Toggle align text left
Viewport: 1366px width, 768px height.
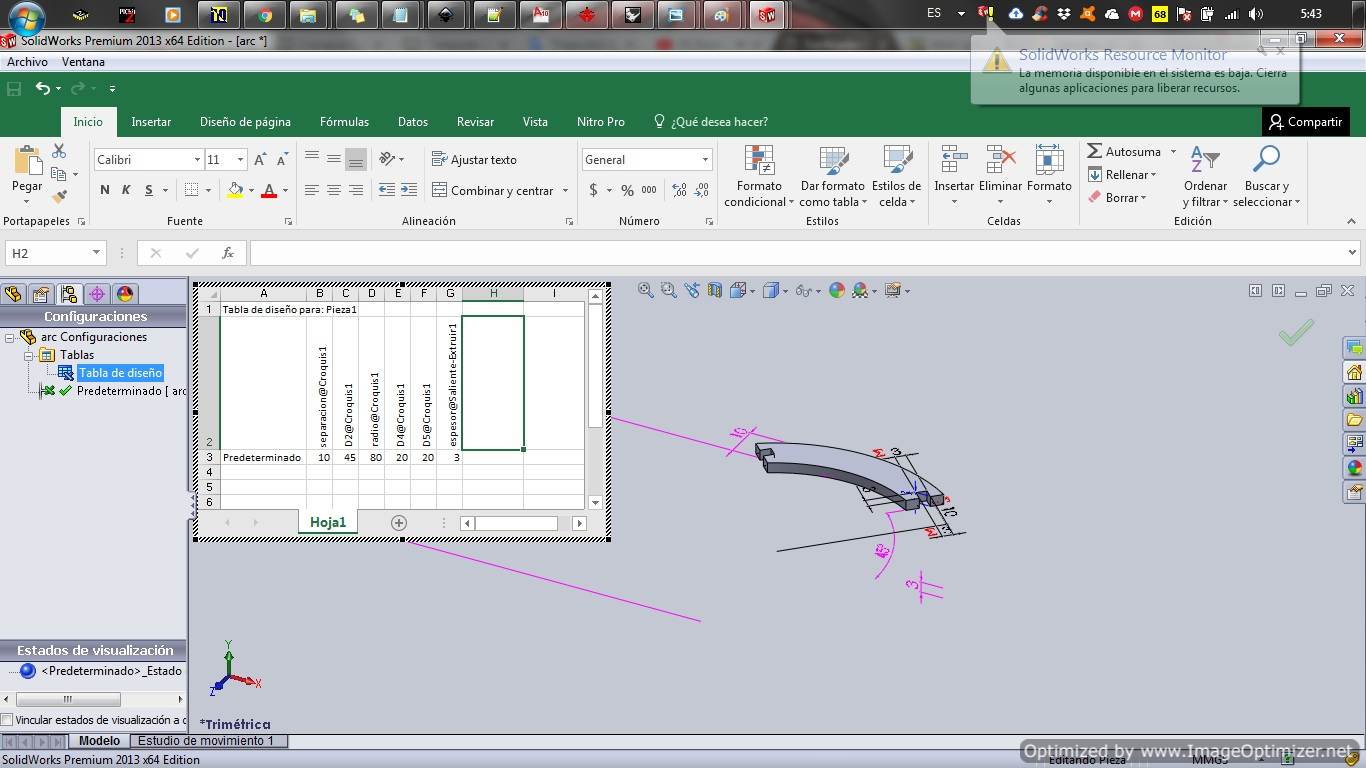[x=312, y=190]
